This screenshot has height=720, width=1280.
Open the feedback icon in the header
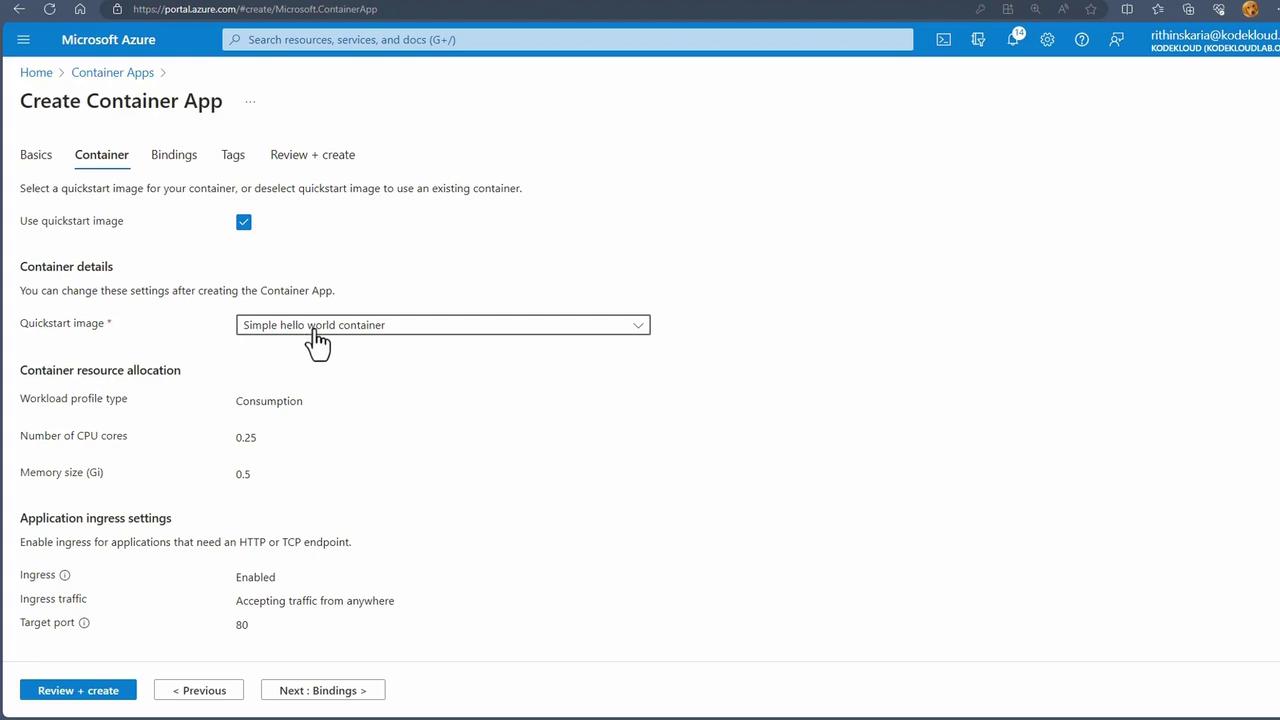click(1116, 40)
